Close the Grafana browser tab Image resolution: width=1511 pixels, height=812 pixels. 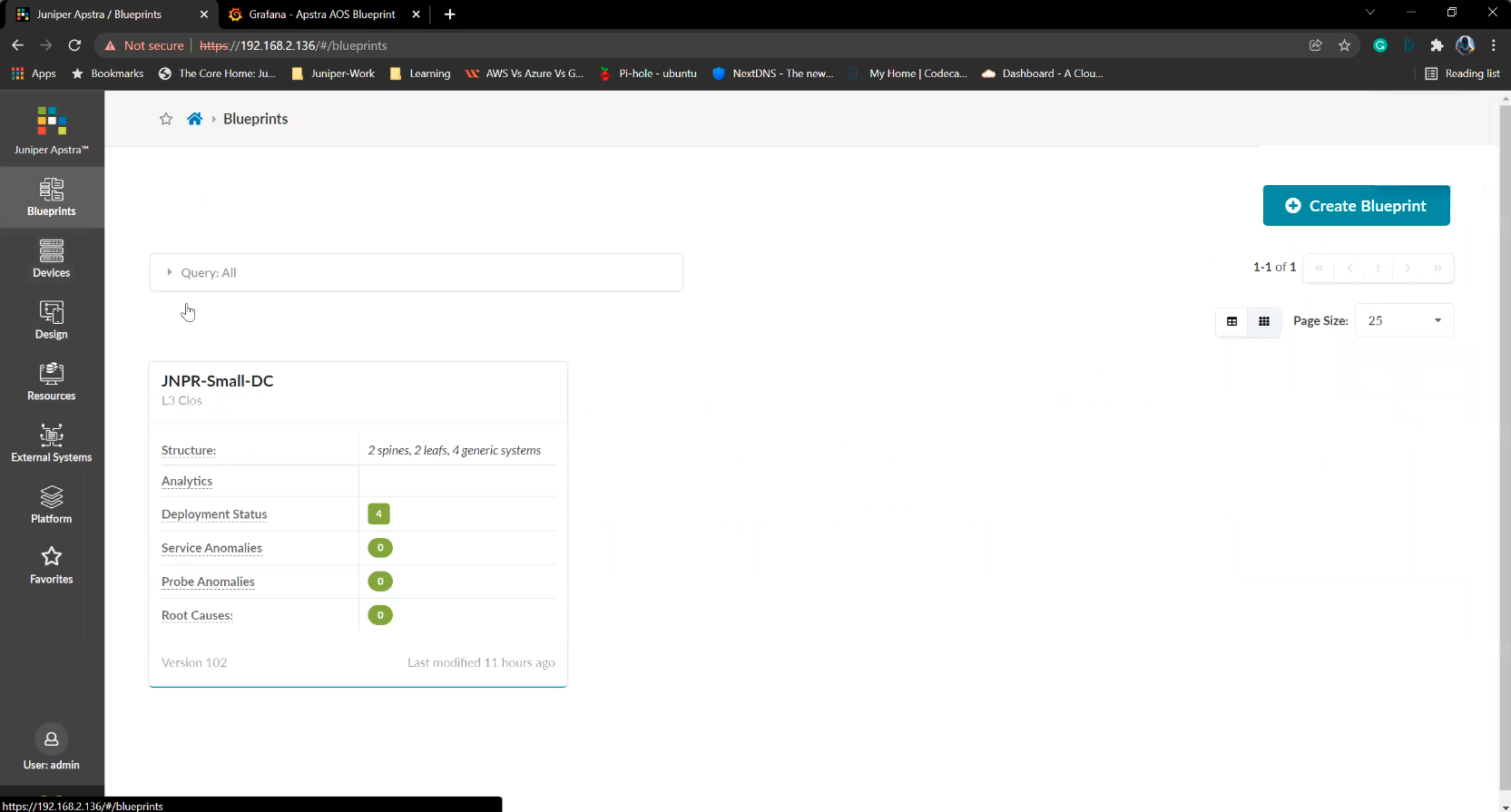coord(417,15)
